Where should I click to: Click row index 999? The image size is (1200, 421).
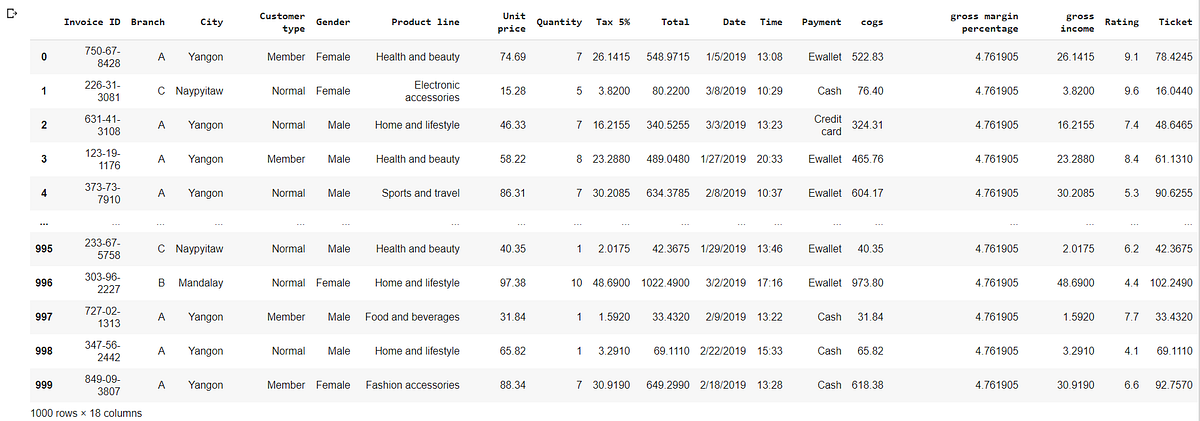tap(43, 385)
